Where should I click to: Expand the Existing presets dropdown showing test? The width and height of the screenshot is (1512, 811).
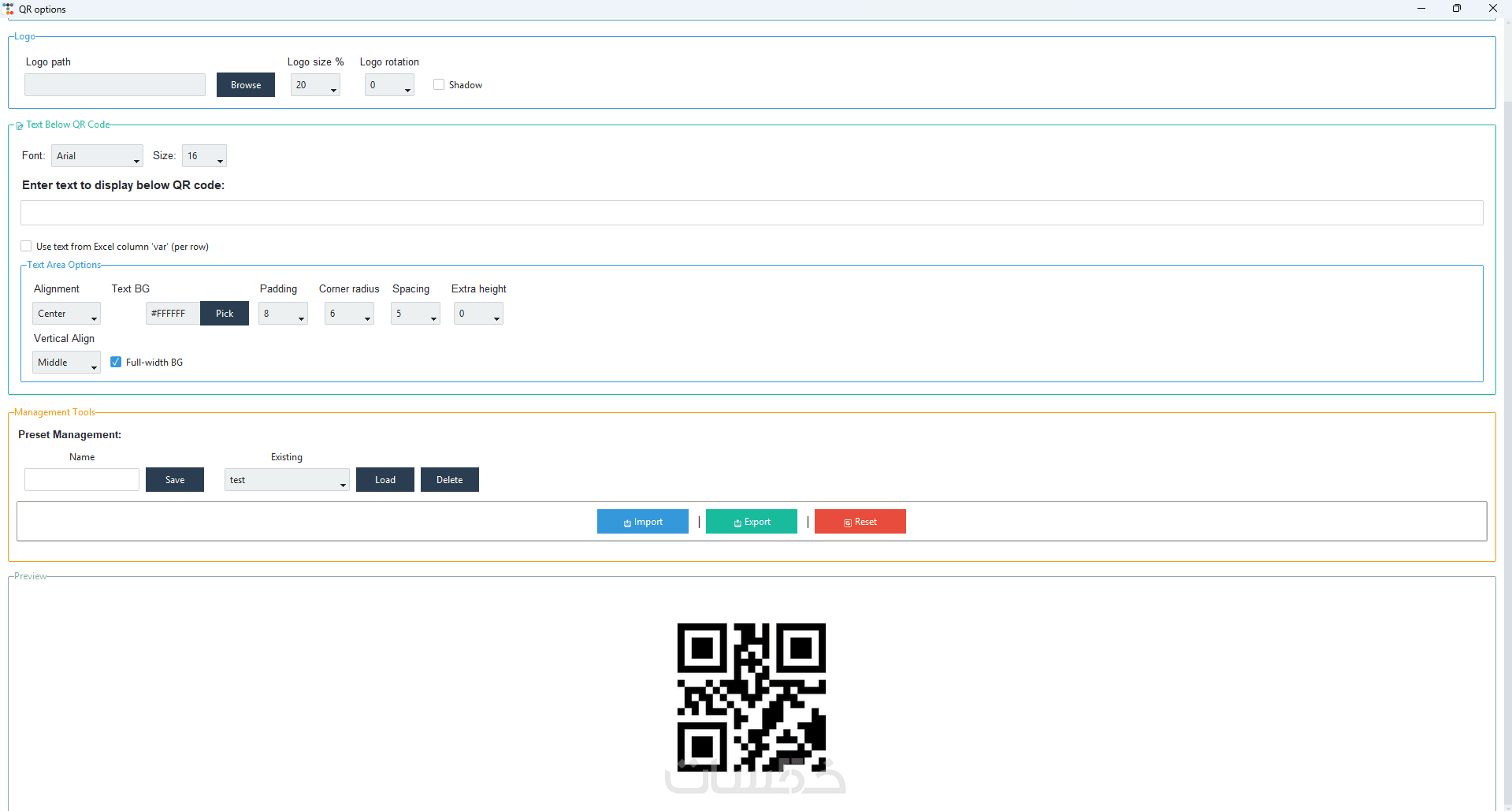tap(287, 480)
